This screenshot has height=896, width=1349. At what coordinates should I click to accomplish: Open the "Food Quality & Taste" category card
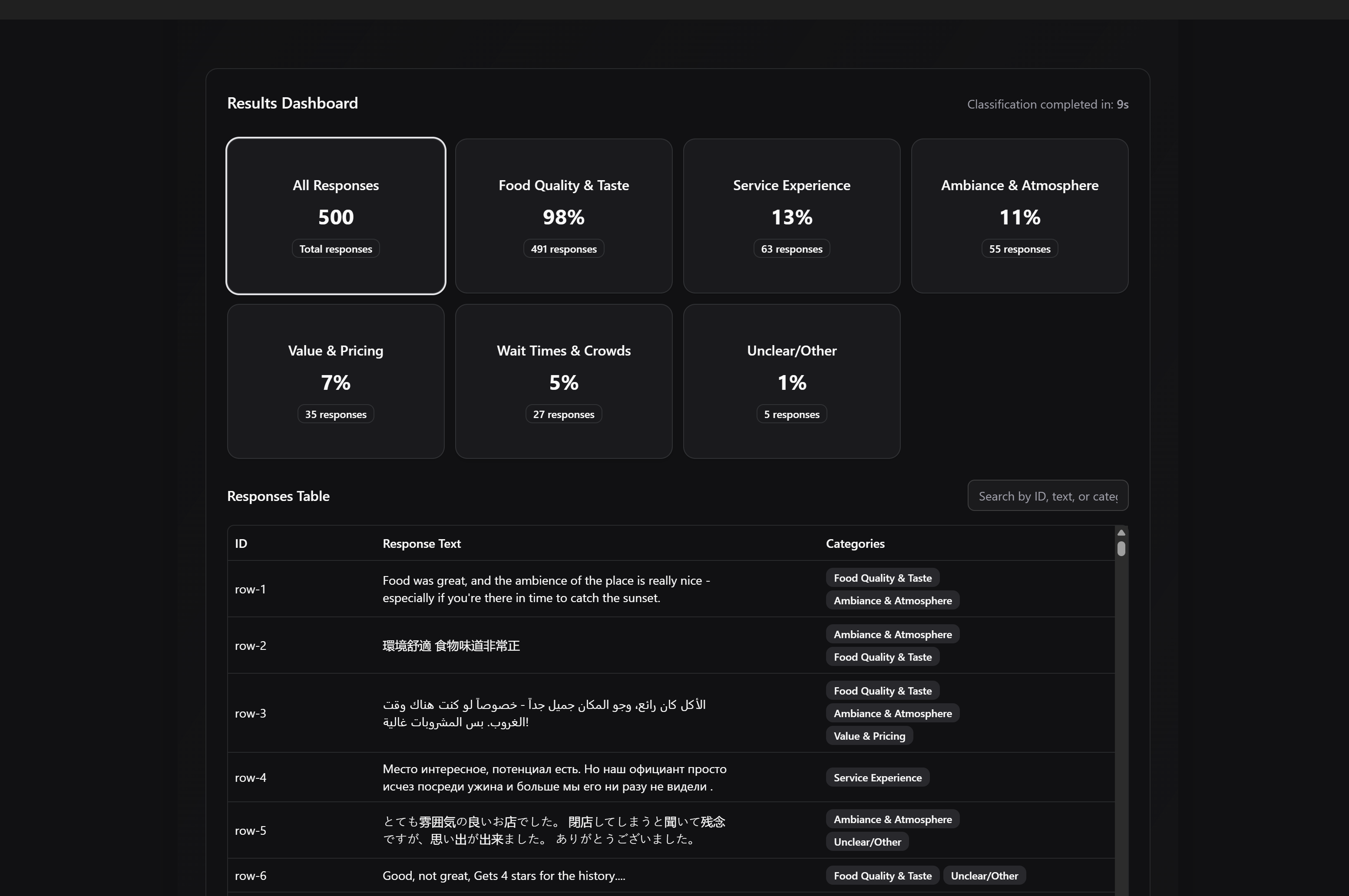(563, 216)
